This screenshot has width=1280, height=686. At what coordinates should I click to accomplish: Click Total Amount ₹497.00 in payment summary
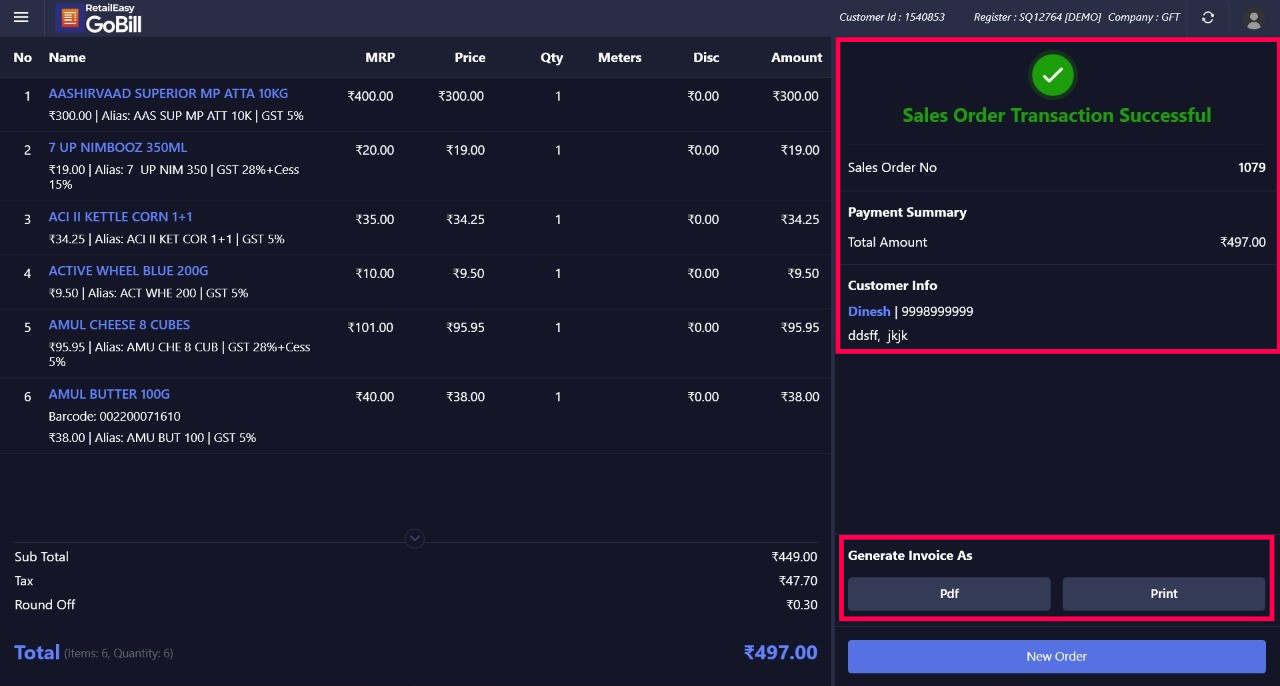[x=1243, y=242]
